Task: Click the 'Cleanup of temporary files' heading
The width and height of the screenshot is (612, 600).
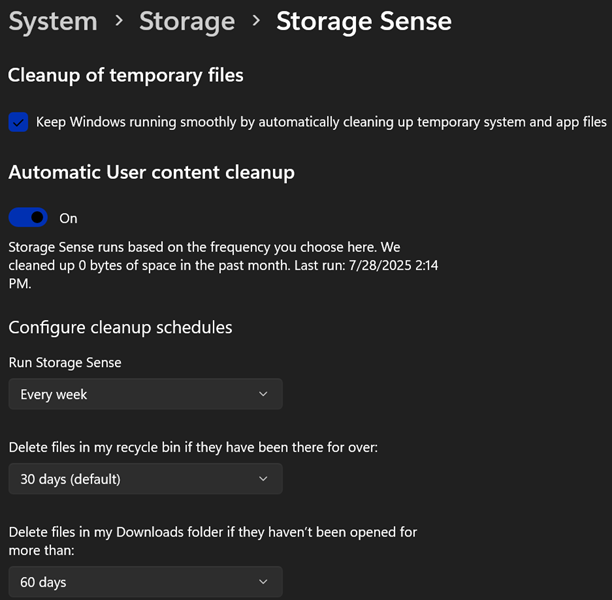Action: [126, 75]
